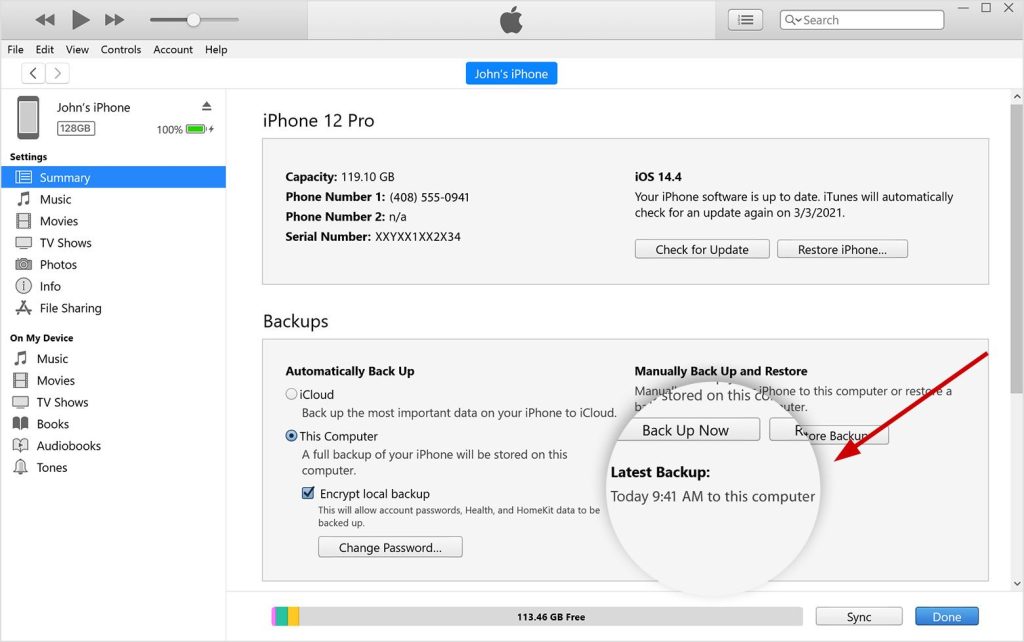Click scrollbar down arrow
The height and width of the screenshot is (642, 1024).
pos(1017,583)
